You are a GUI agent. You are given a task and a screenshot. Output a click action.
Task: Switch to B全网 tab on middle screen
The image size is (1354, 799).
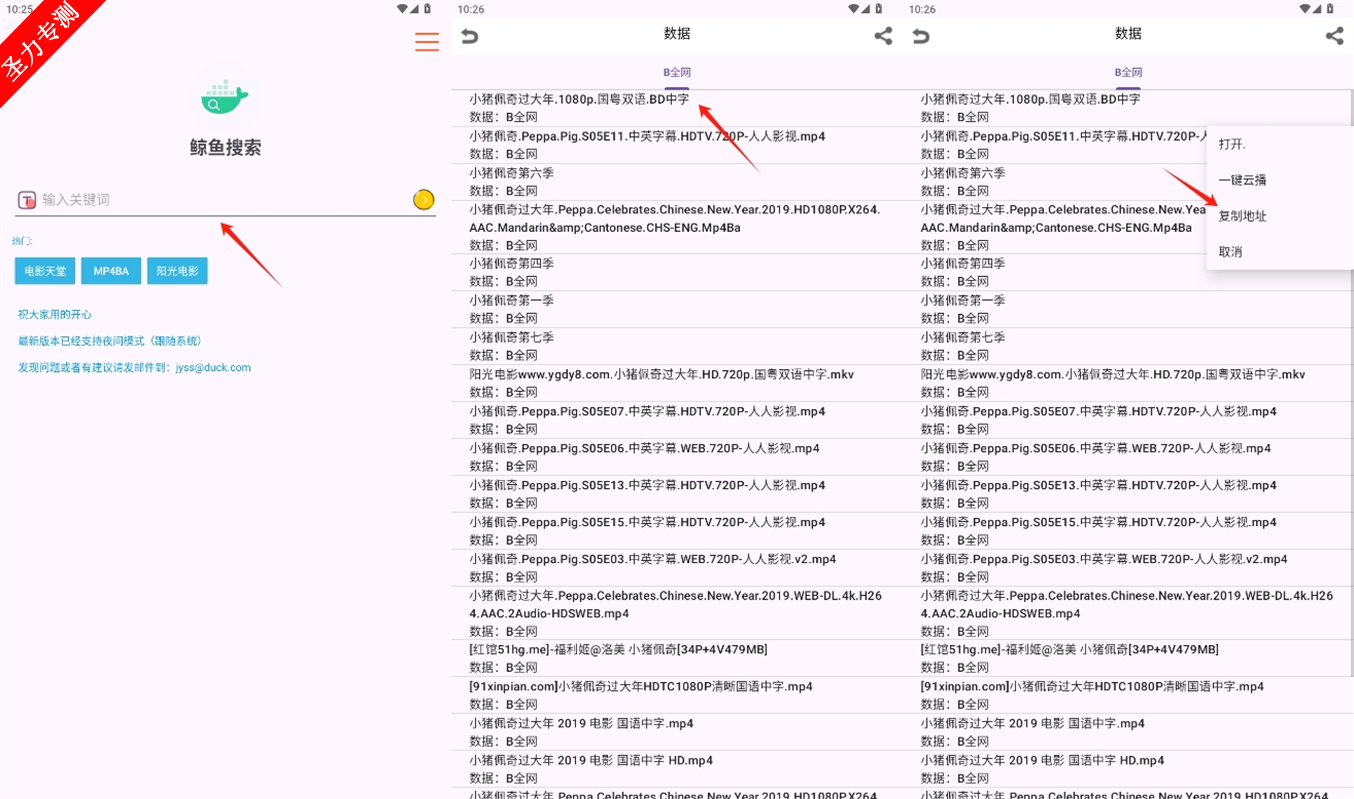677,73
